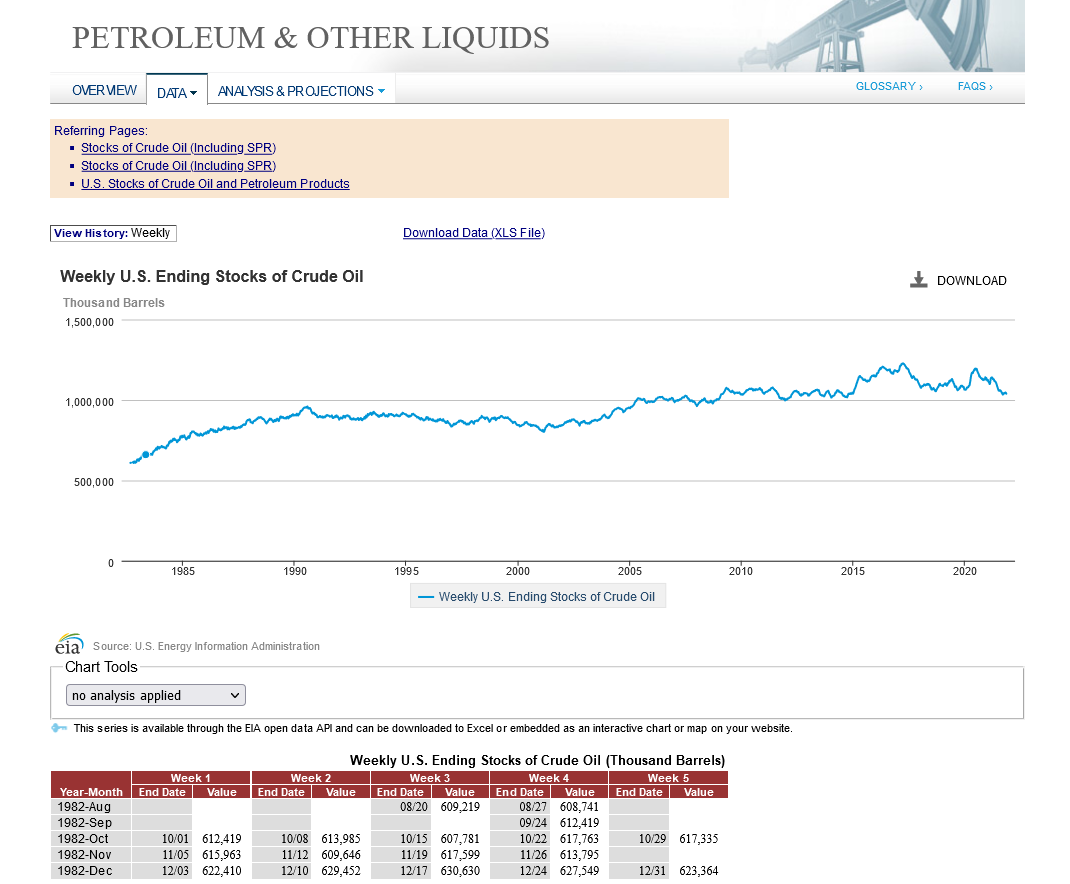The height and width of the screenshot is (884, 1070).
Task: Select the 1982-Sep row label
Action: coord(85,823)
